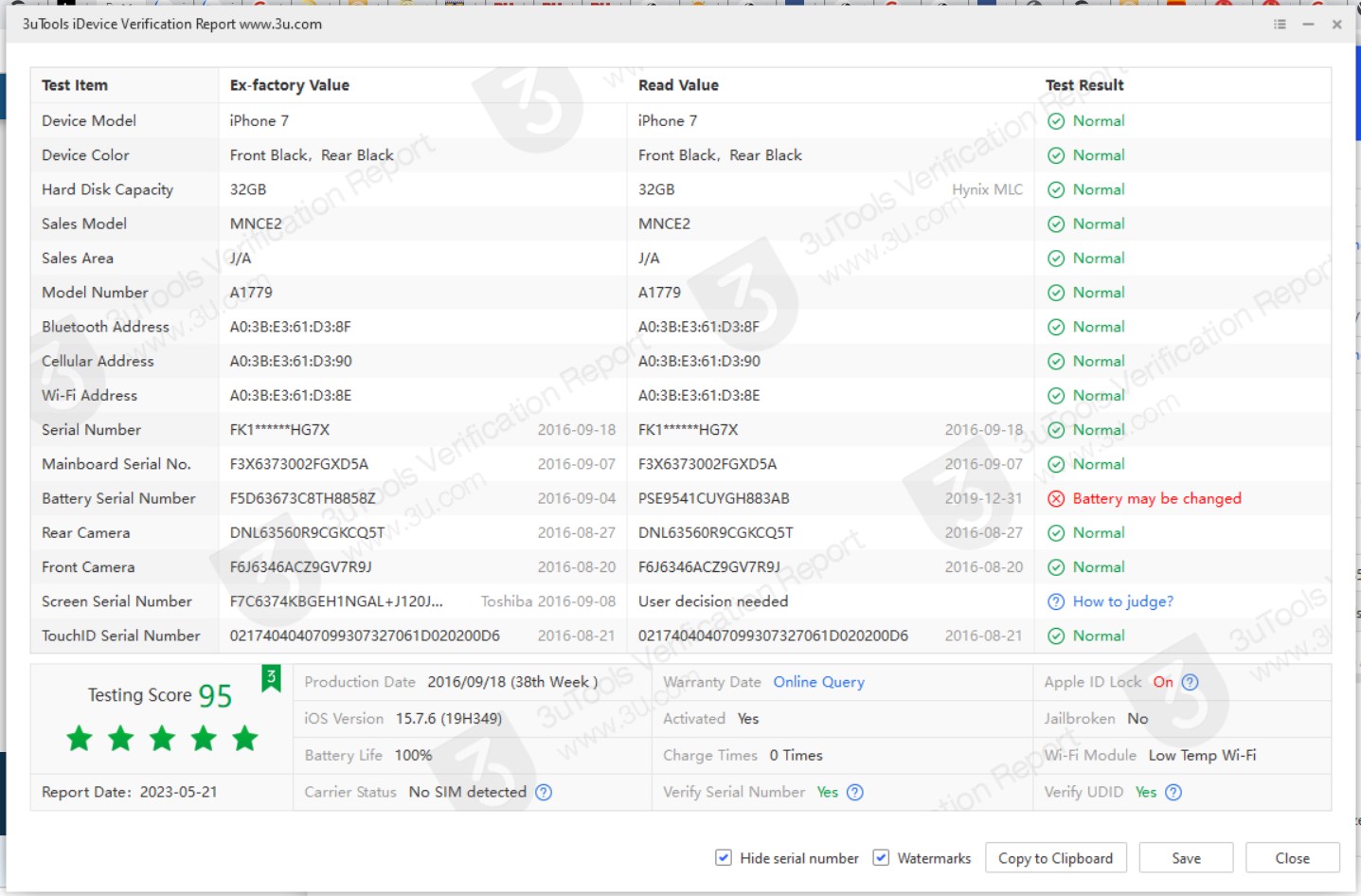Uncheck the Watermarks checkbox
This screenshot has height=896, width=1361.
click(881, 857)
